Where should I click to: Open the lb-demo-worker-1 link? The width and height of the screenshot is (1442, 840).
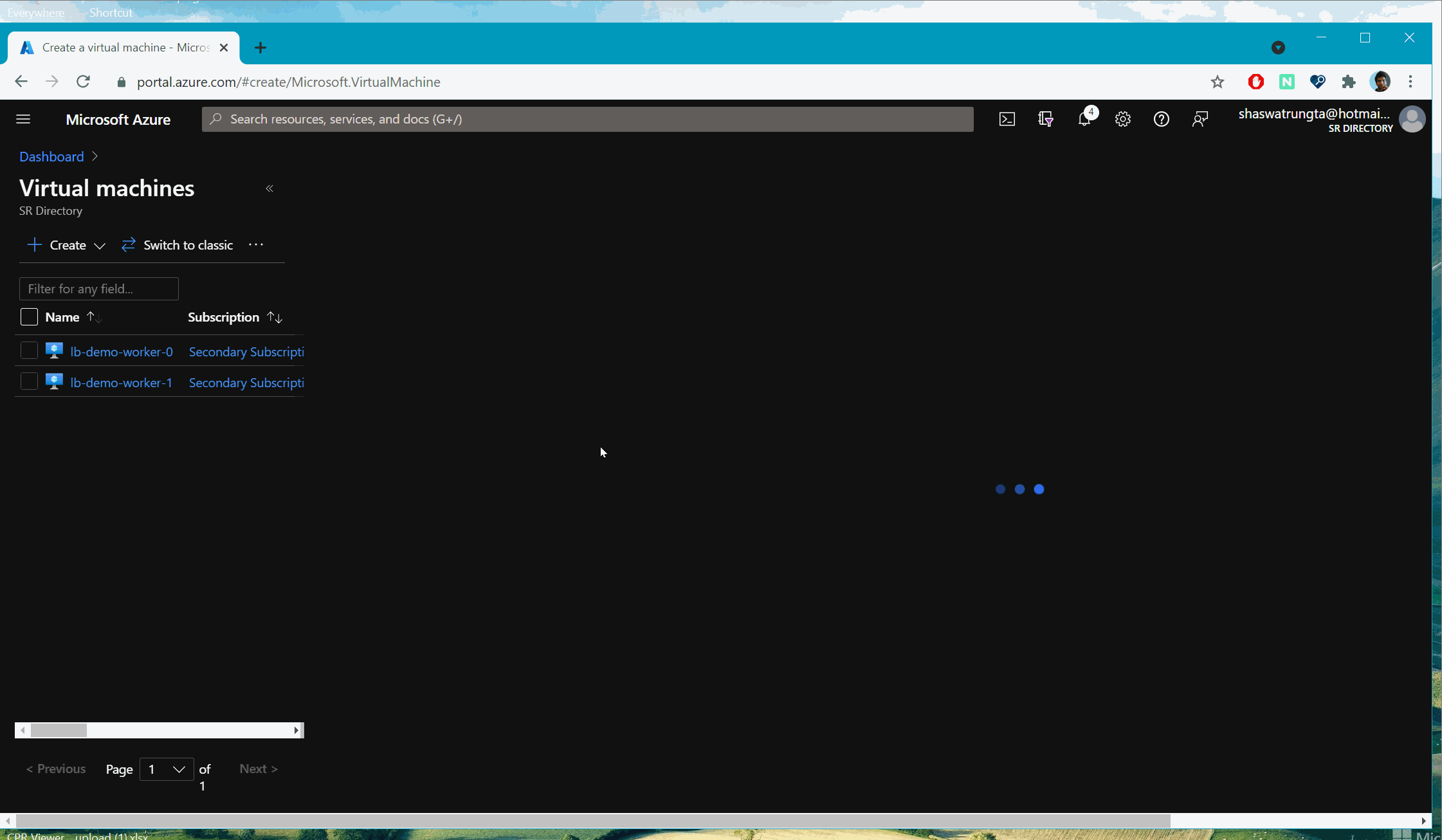(121, 383)
